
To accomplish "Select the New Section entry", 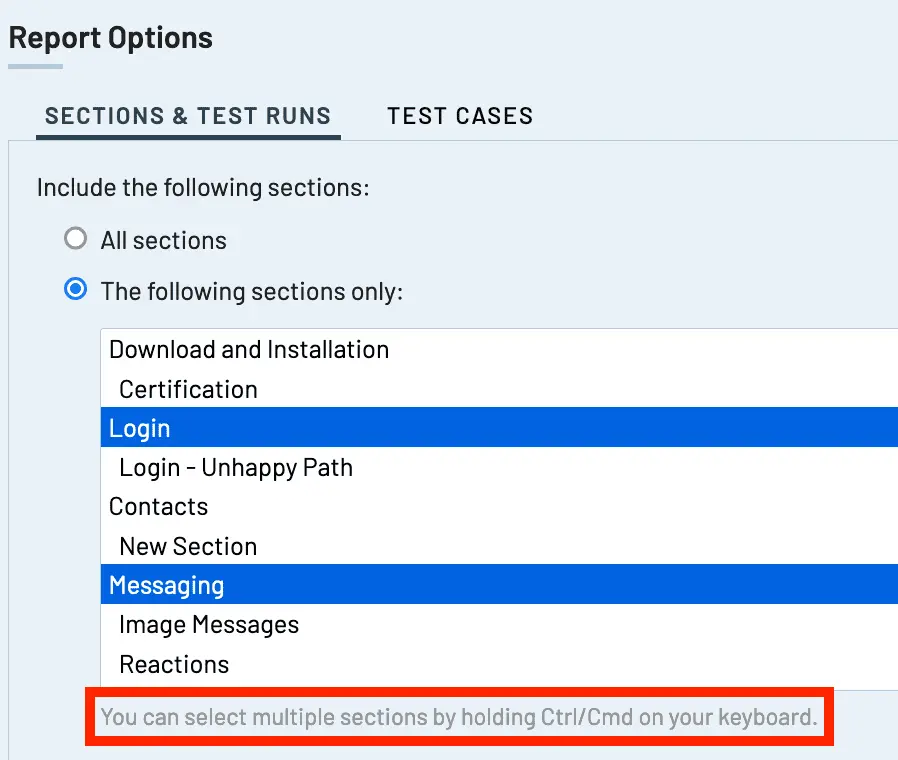I will (499, 546).
